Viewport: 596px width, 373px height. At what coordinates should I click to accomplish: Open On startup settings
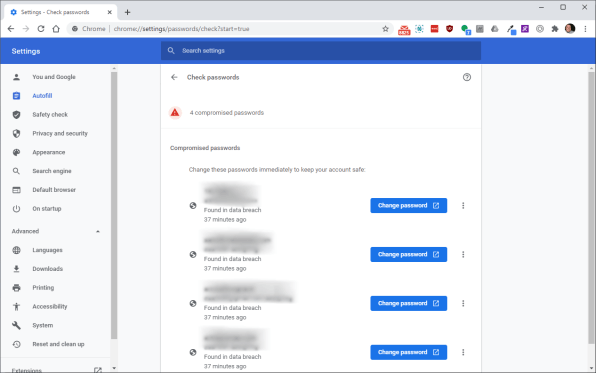tap(47, 209)
